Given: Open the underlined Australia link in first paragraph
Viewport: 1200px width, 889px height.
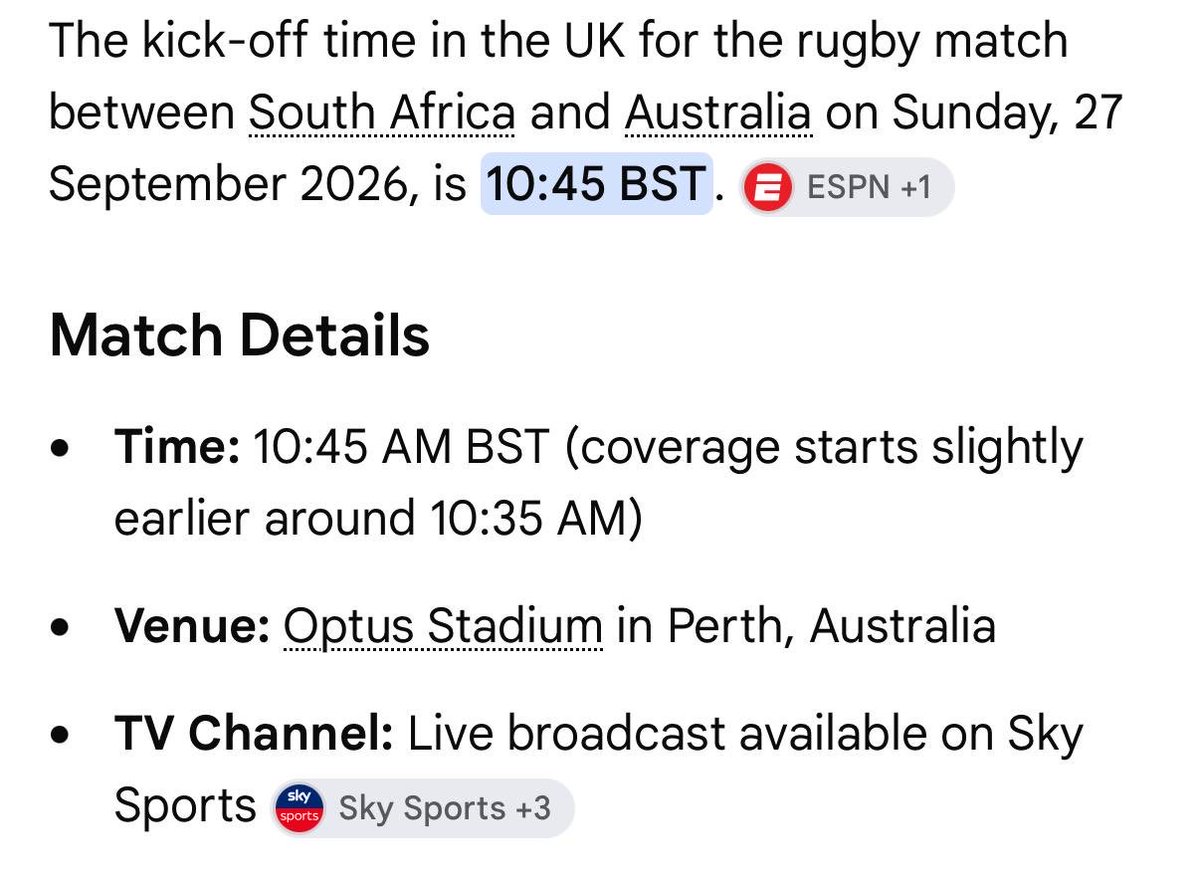Looking at the screenshot, I should pyautogui.click(x=719, y=114).
